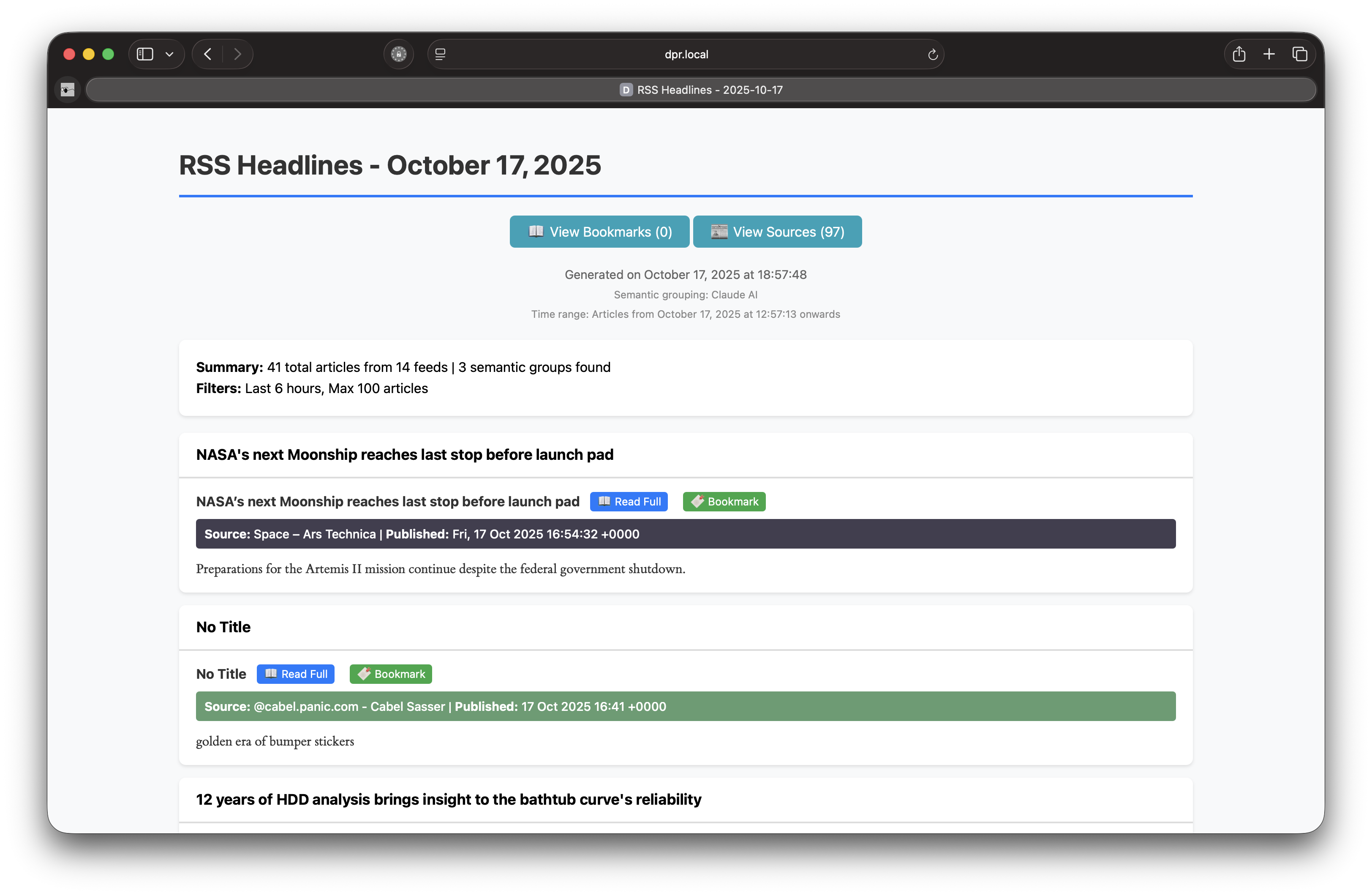The width and height of the screenshot is (1372, 896).
Task: Open the Share sheet icon
Action: pos(1239,54)
